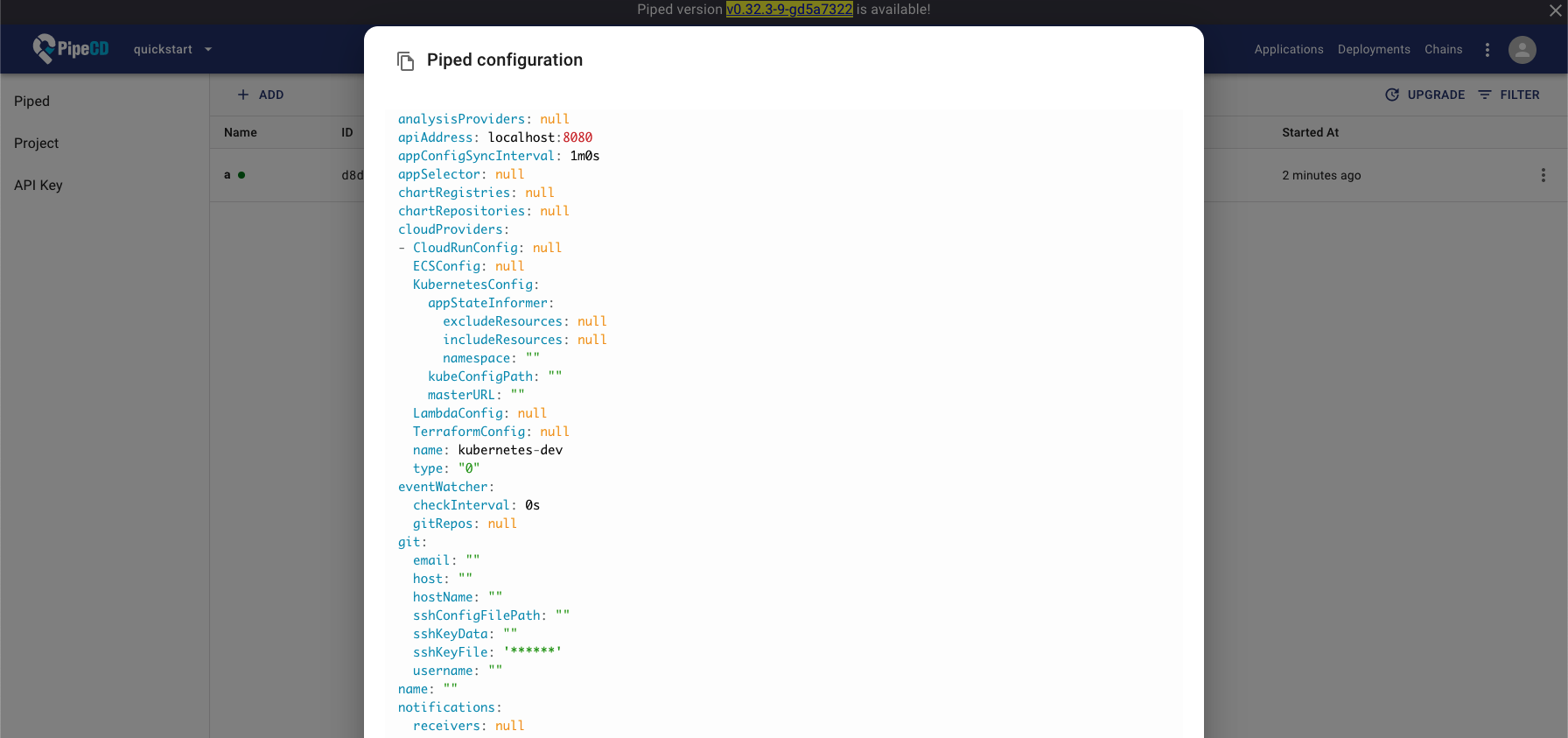Click the '2 minutes ago' cell

(x=1321, y=175)
